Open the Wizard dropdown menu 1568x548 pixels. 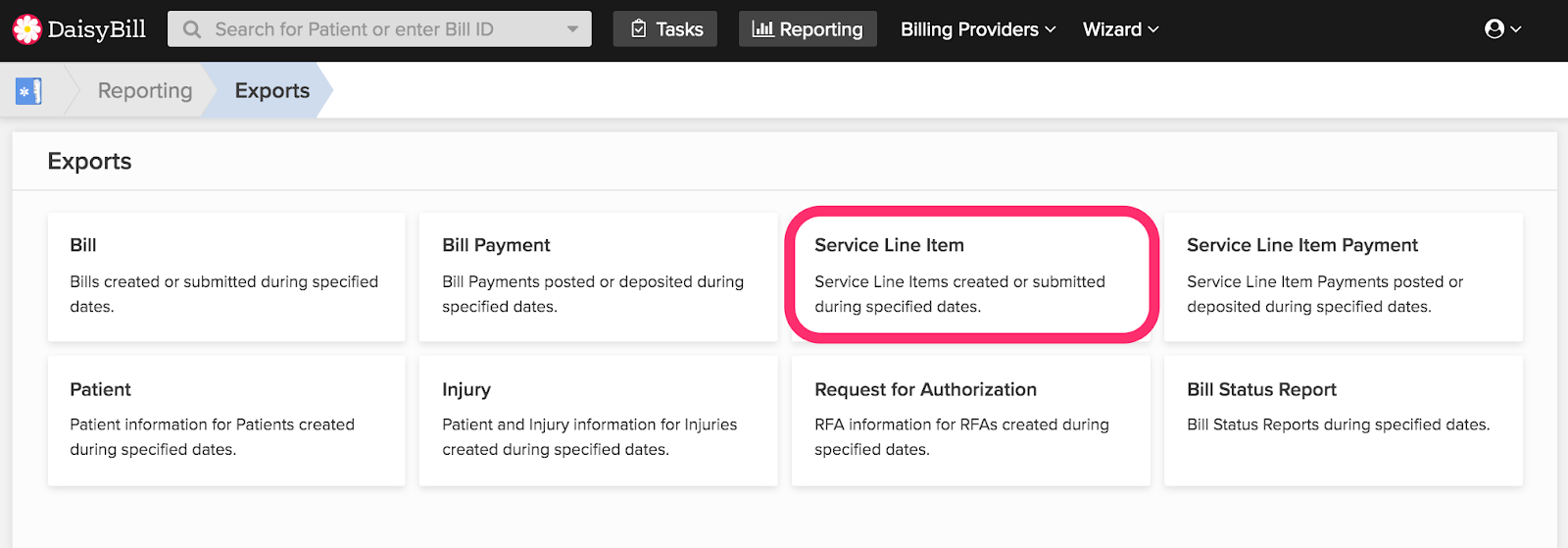1120,29
